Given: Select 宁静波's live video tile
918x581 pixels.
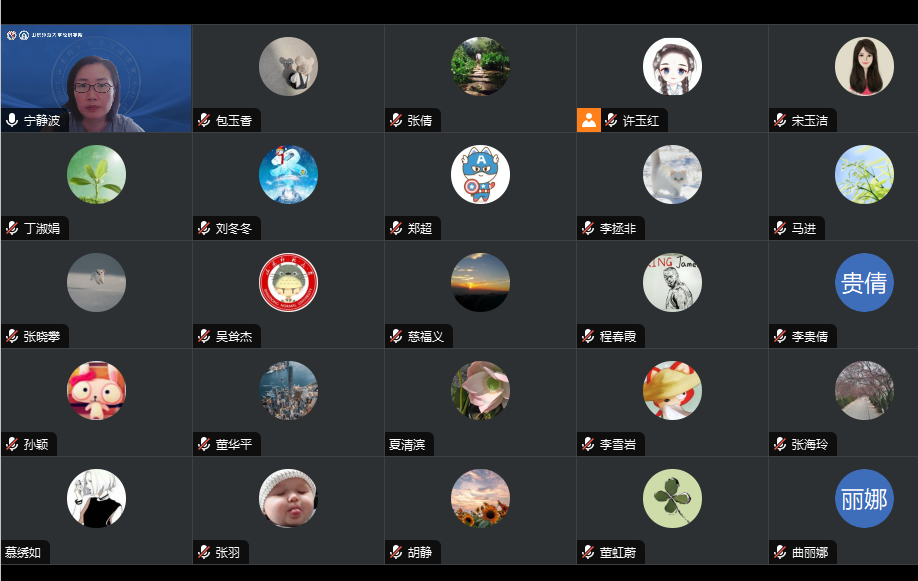Looking at the screenshot, I should (96, 78).
